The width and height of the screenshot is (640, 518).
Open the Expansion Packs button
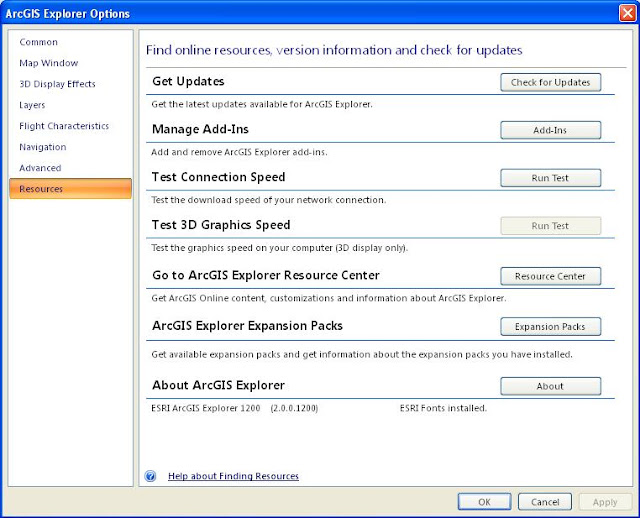551,327
